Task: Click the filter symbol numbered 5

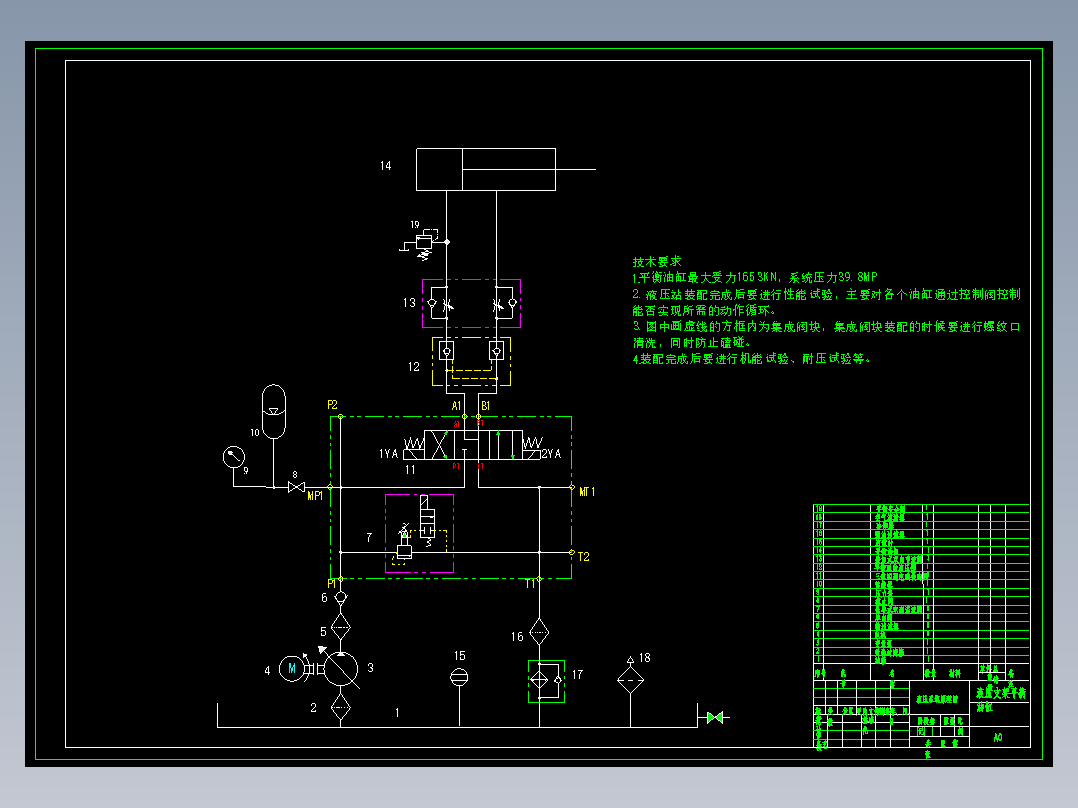Action: [340, 627]
